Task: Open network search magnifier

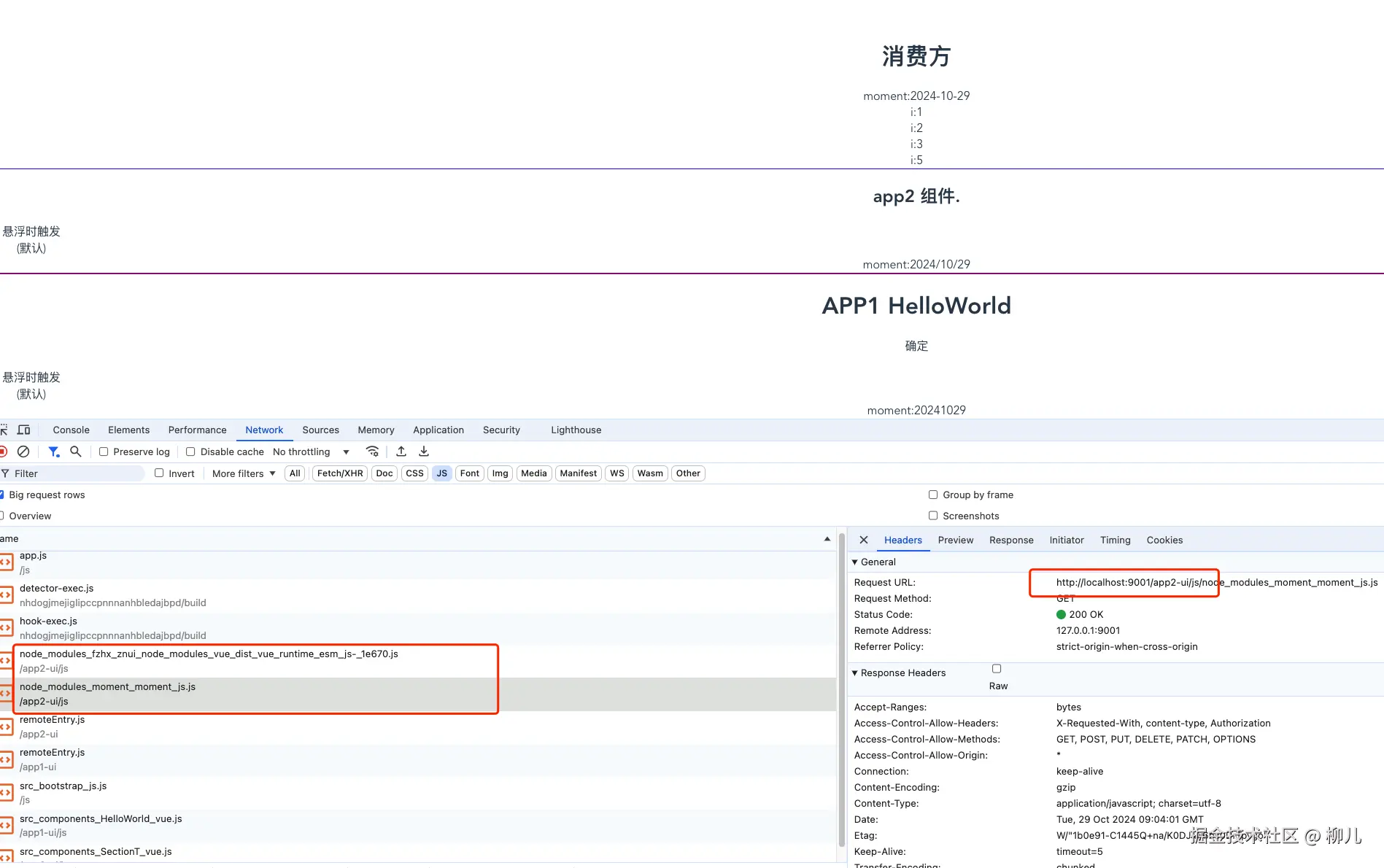Action: coord(75,452)
